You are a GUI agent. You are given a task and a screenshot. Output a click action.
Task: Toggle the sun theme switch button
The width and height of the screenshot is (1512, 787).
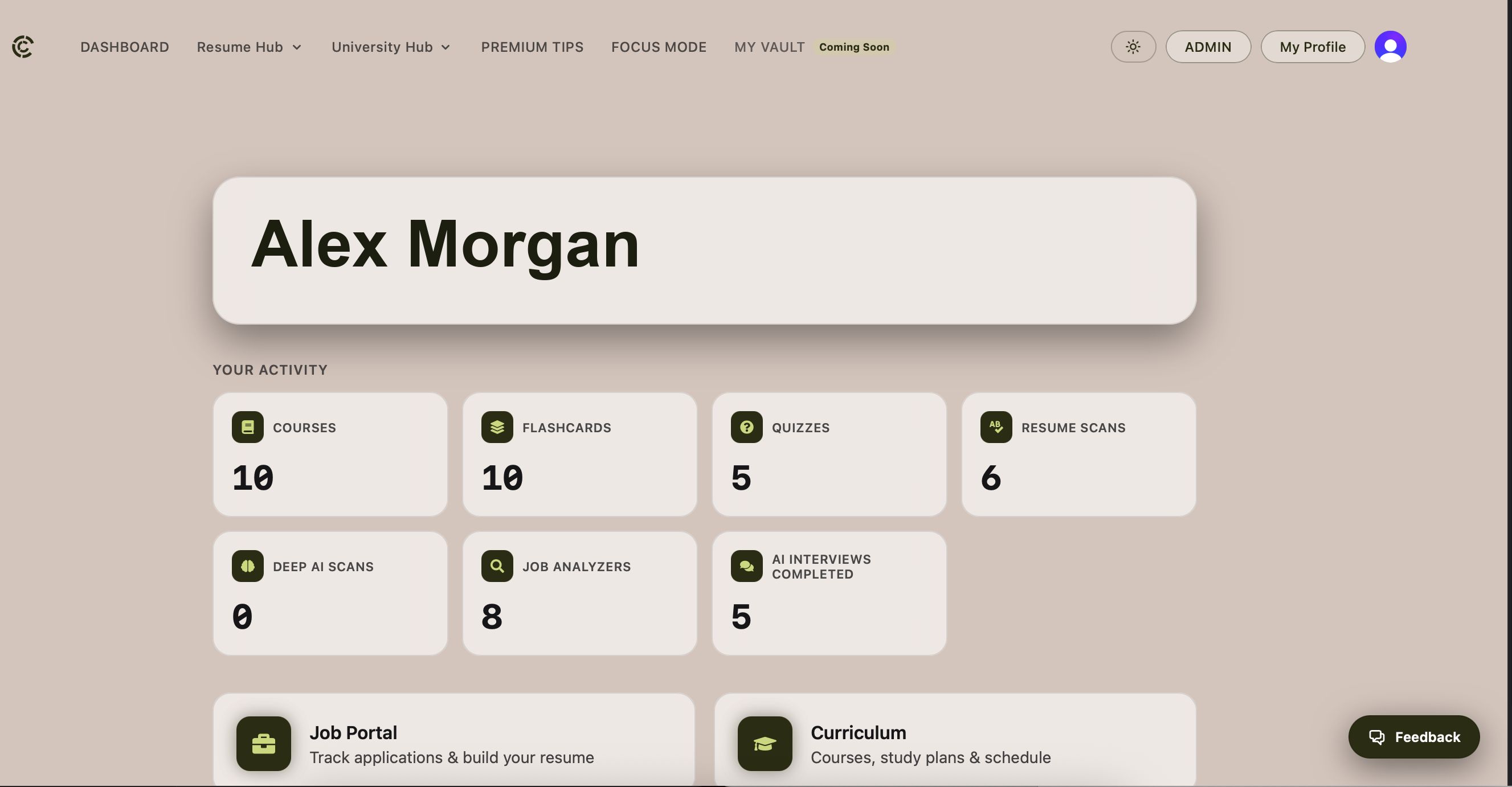tap(1133, 46)
